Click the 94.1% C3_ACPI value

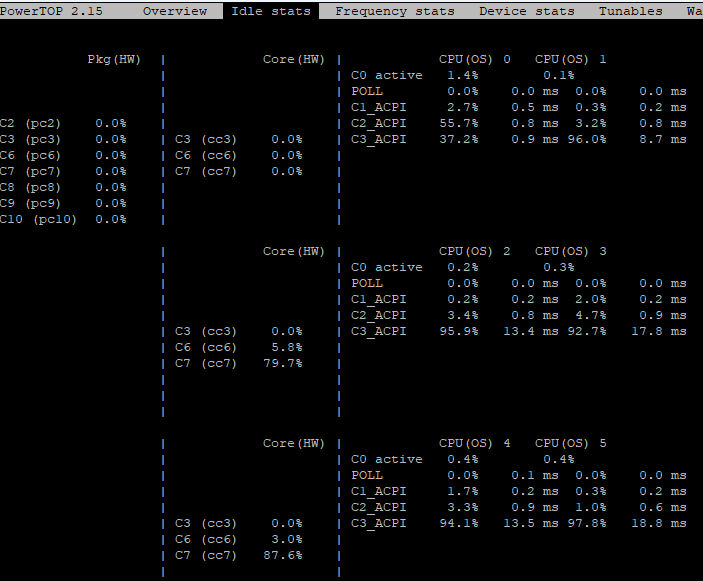(459, 523)
